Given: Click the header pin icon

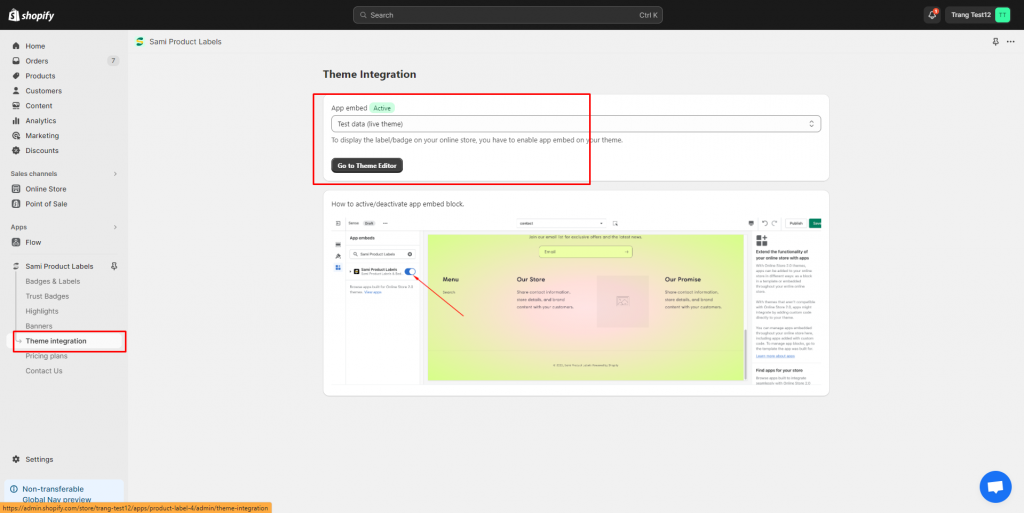Looking at the screenshot, I should (x=995, y=42).
